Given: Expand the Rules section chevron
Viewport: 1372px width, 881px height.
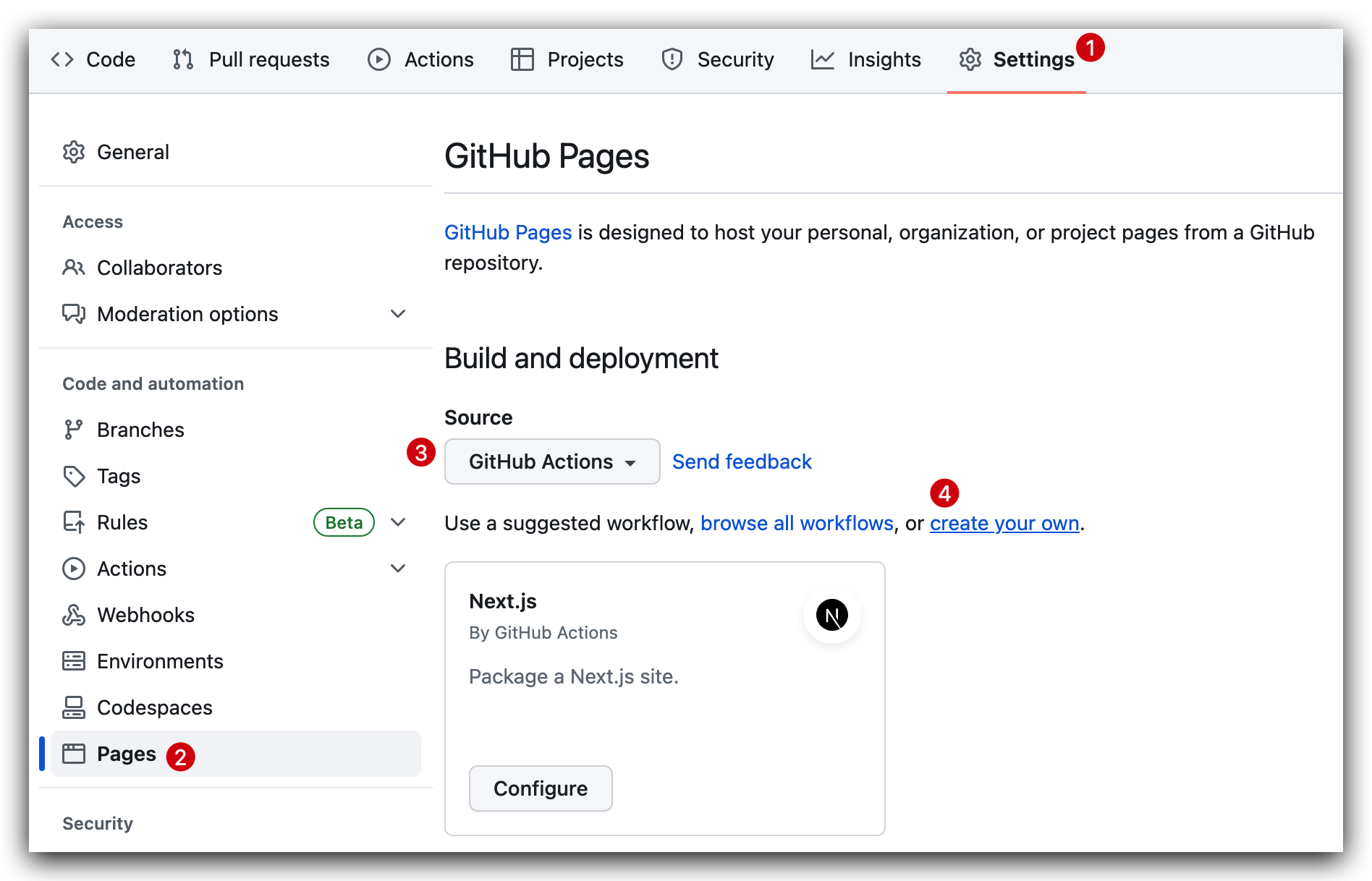Looking at the screenshot, I should coord(398,522).
